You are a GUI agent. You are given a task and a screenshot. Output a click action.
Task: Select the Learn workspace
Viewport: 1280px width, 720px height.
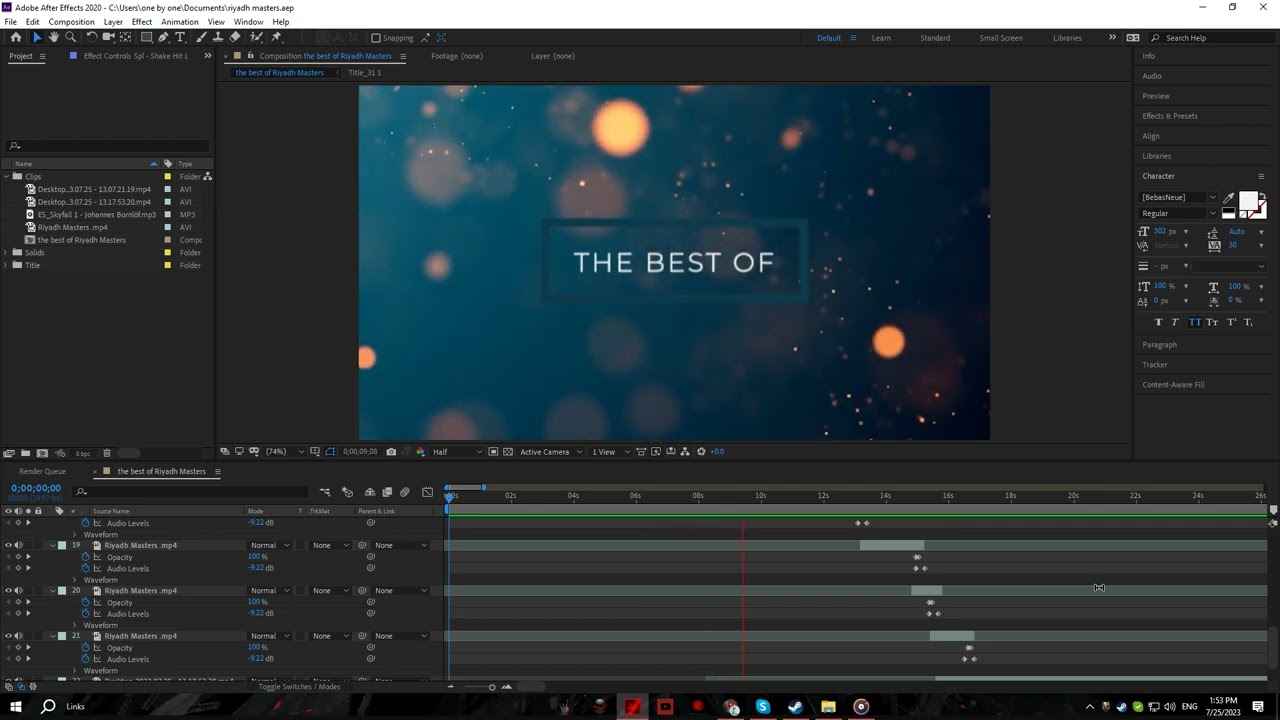[x=881, y=38]
